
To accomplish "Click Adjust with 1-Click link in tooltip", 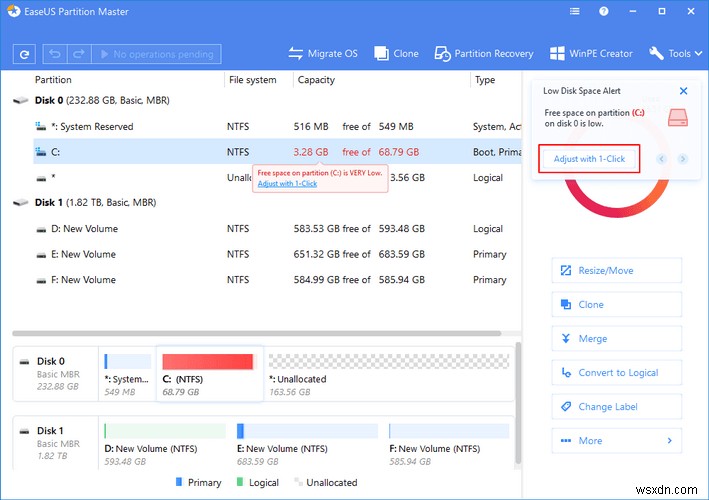I will [x=287, y=184].
